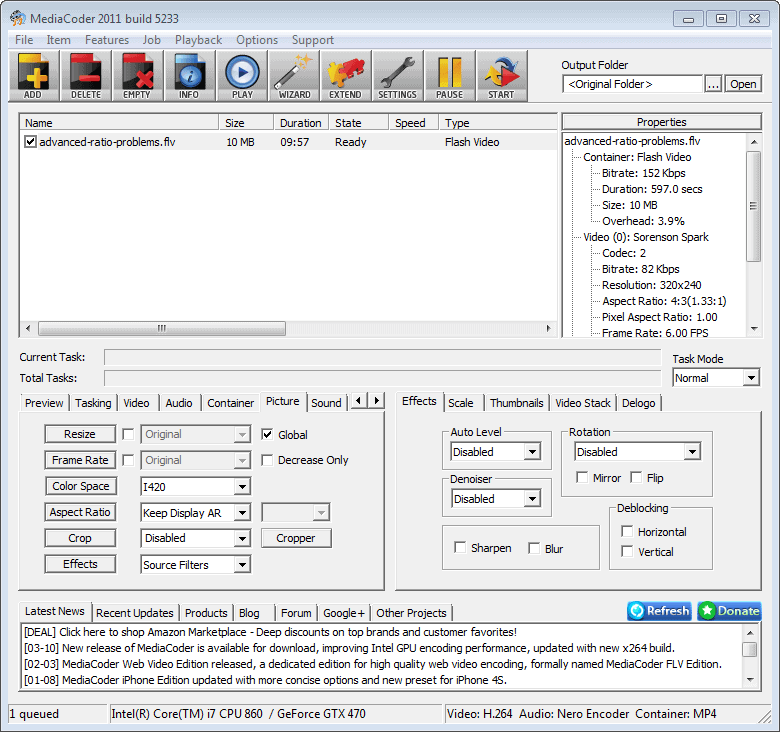Click the ADD file toolbar icon
780x732 pixels.
click(x=33, y=76)
